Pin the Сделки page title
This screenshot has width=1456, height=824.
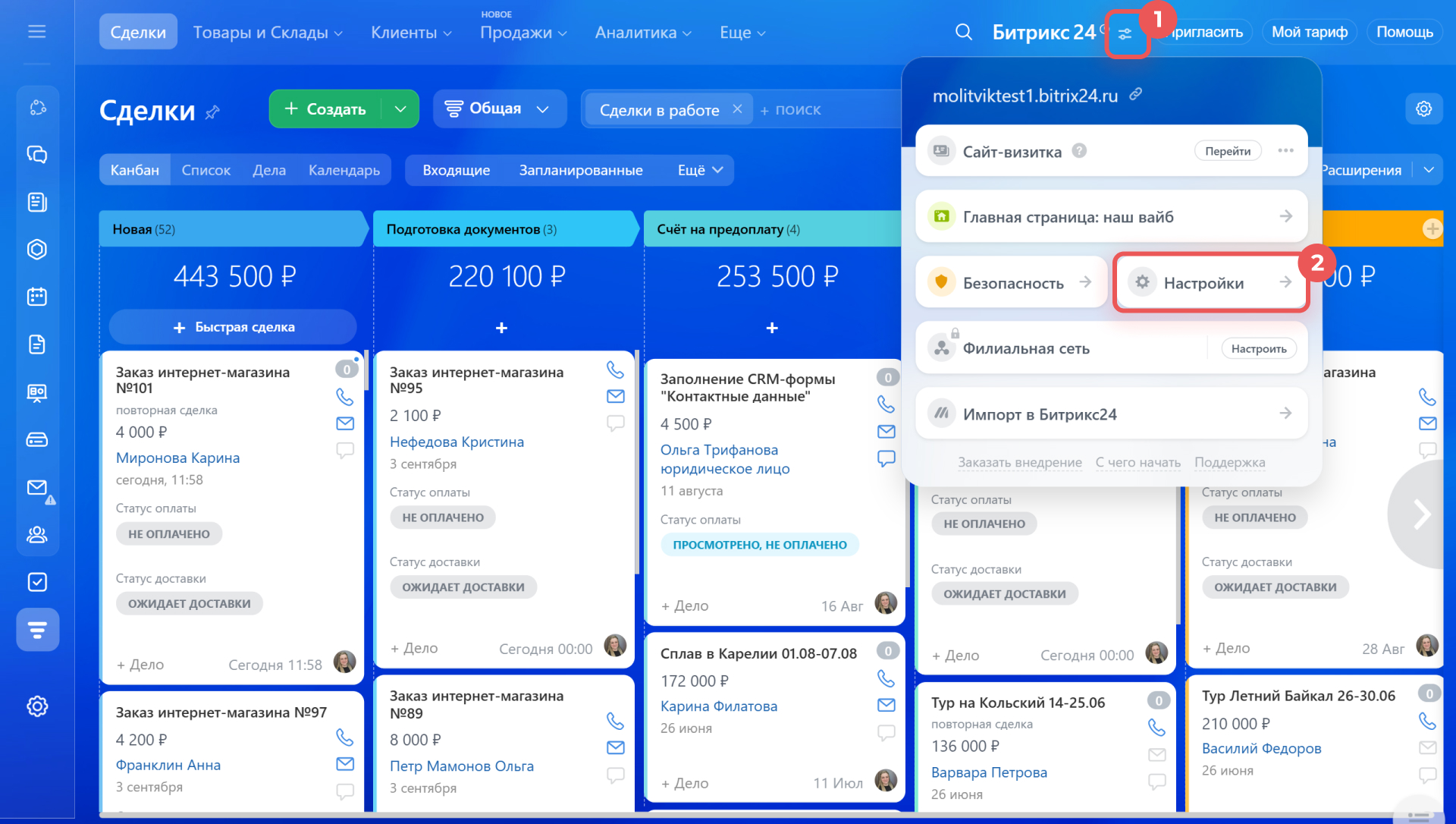(x=212, y=112)
